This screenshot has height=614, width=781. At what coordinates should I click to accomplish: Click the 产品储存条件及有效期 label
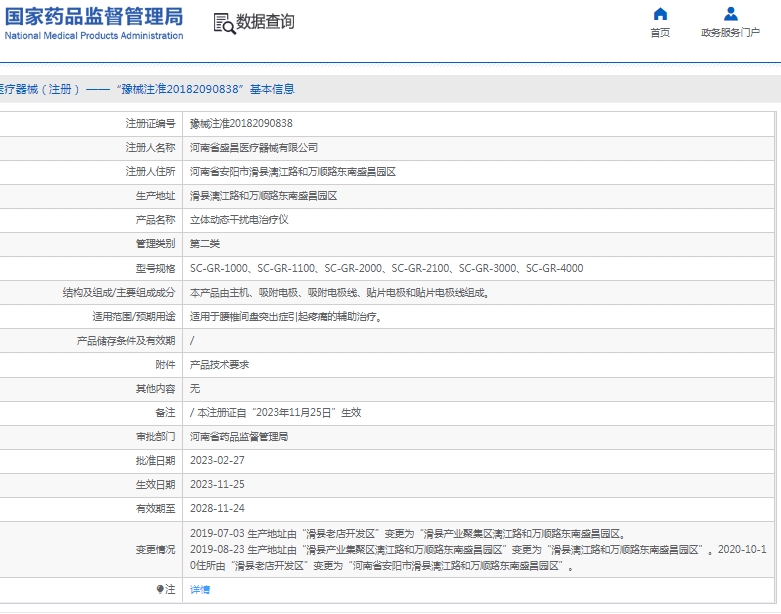[126, 341]
